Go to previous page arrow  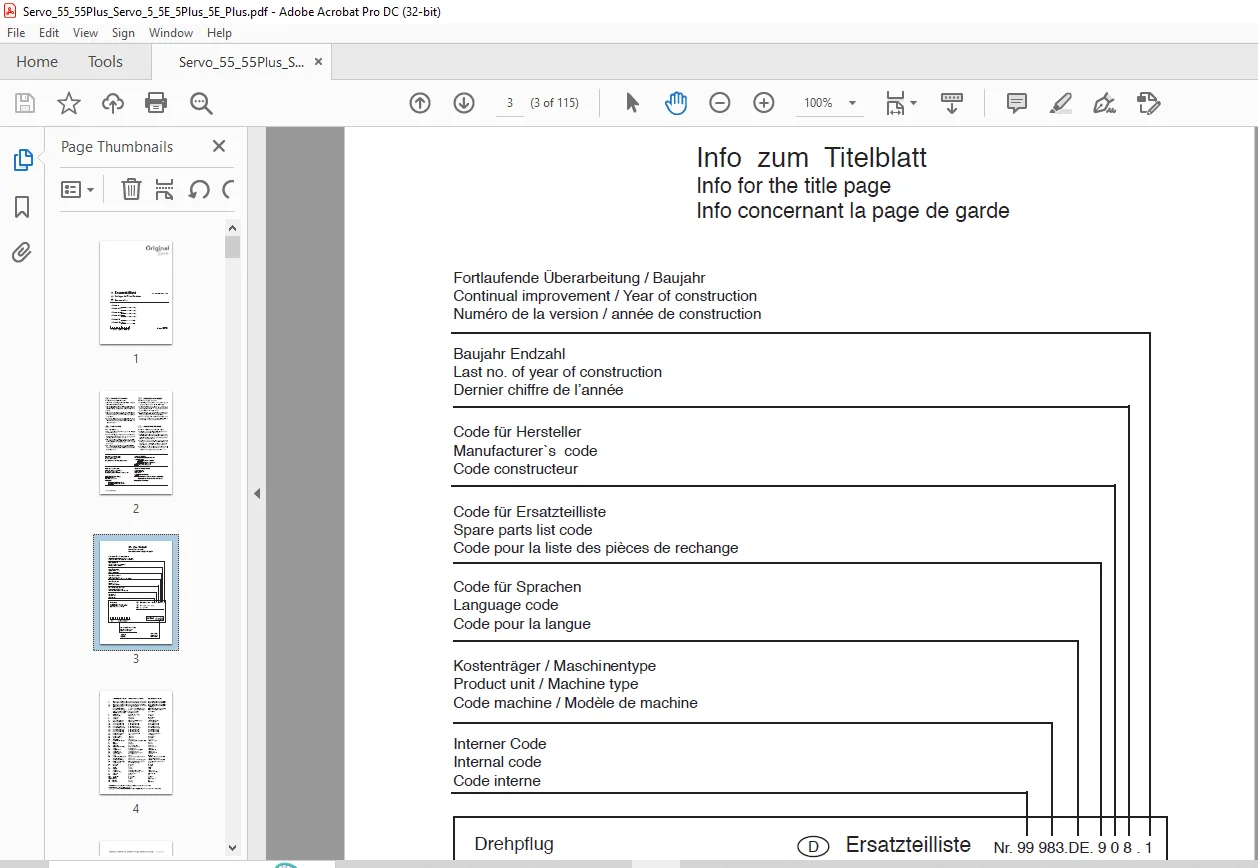[420, 103]
